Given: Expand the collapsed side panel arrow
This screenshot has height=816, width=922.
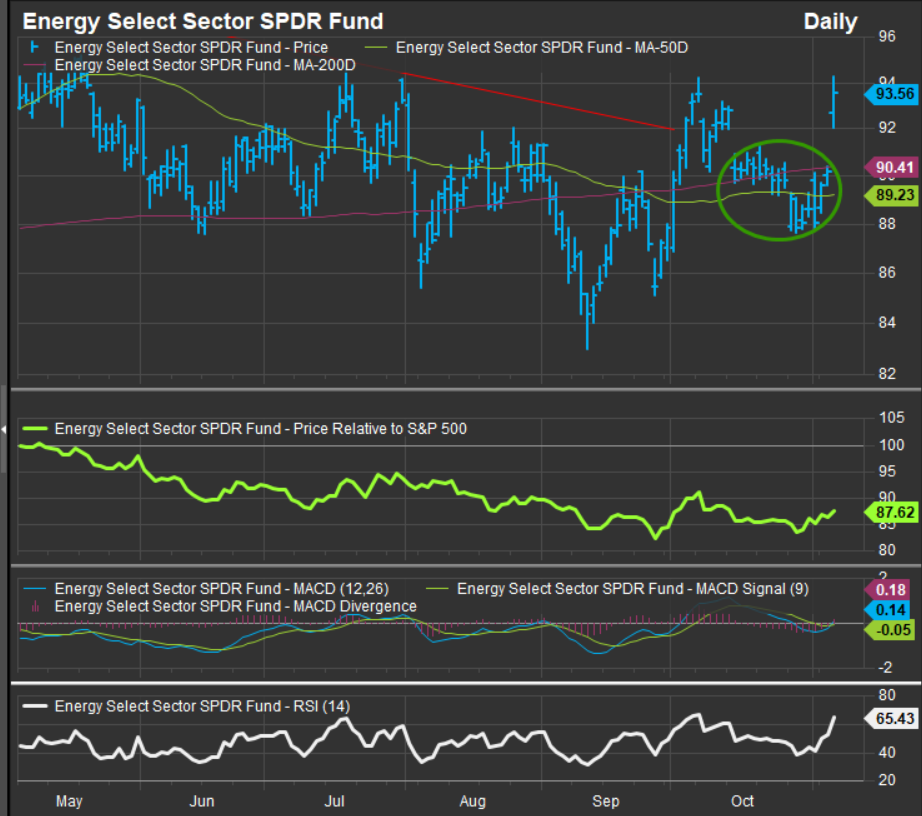Looking at the screenshot, I should [4, 430].
